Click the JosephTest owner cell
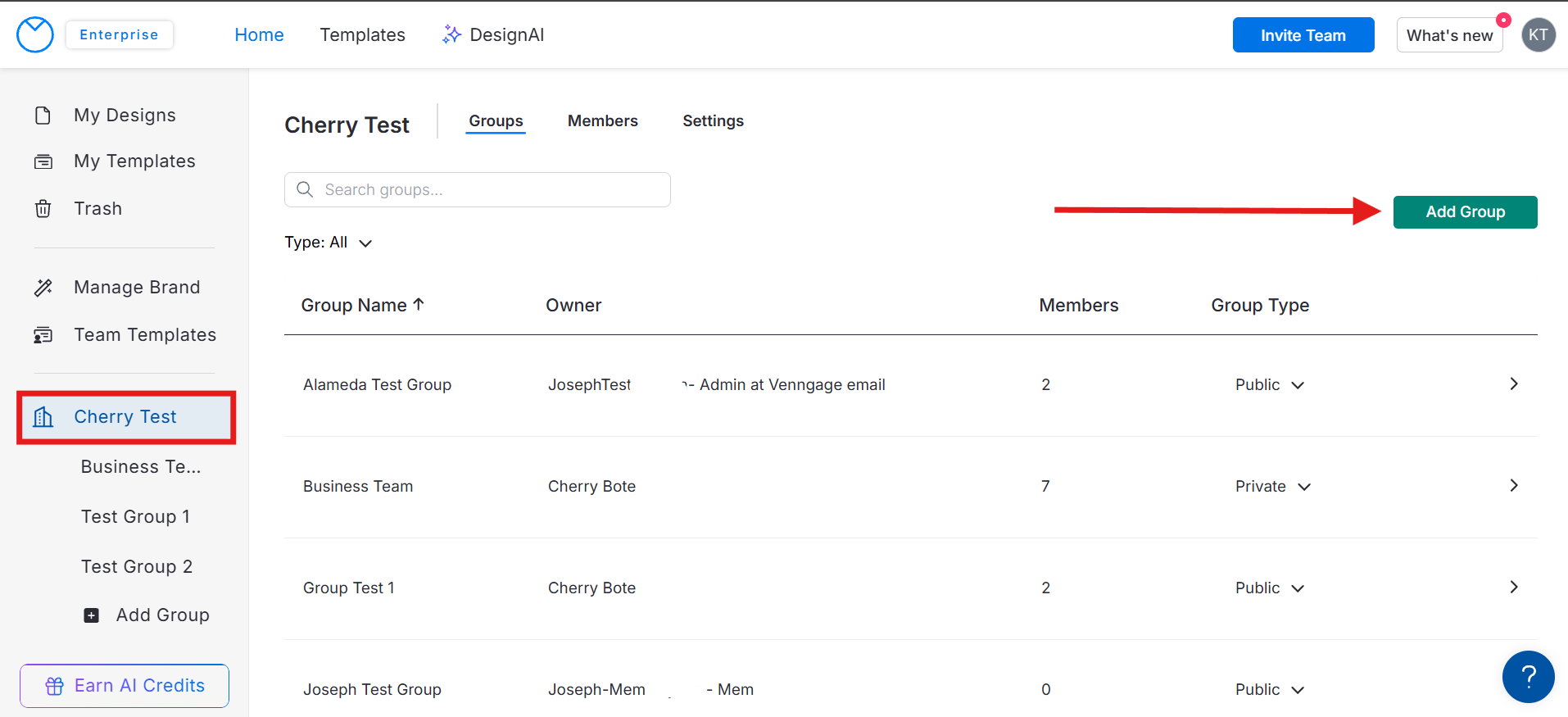 717,385
